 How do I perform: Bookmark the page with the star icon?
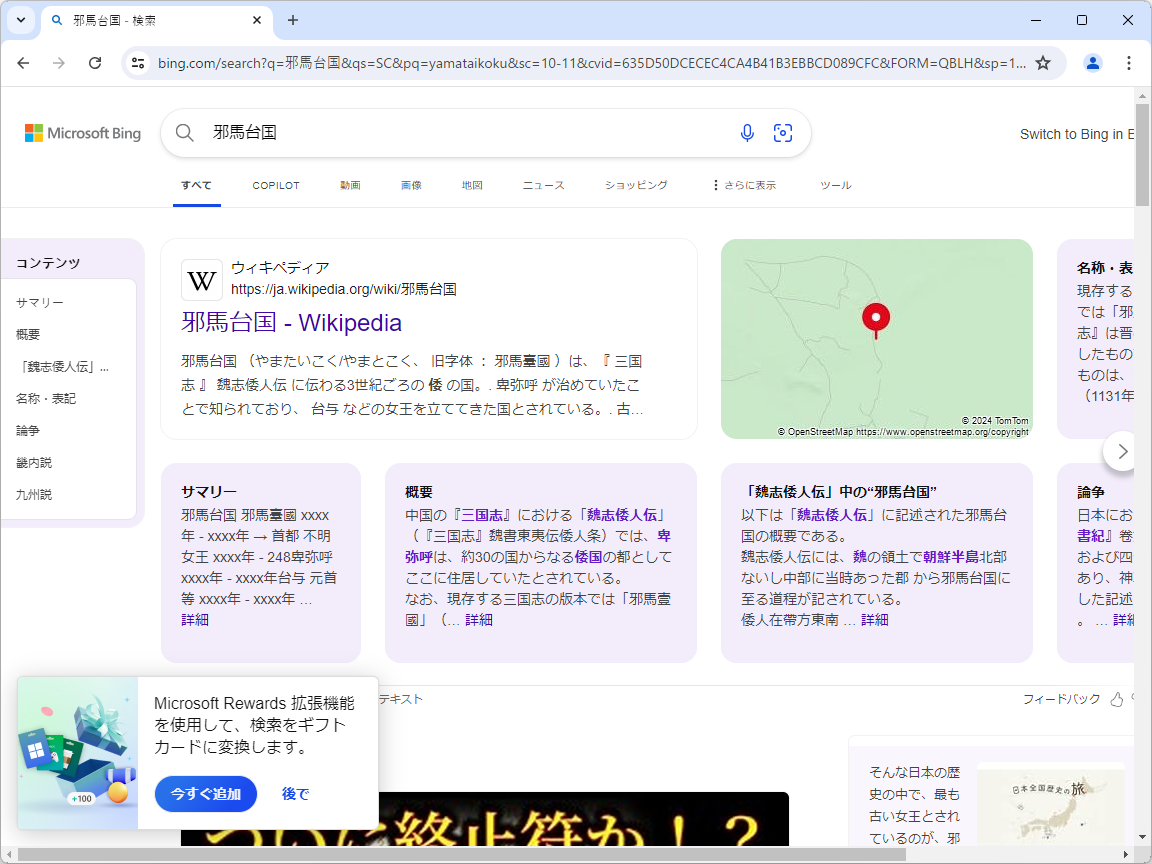tap(1043, 62)
